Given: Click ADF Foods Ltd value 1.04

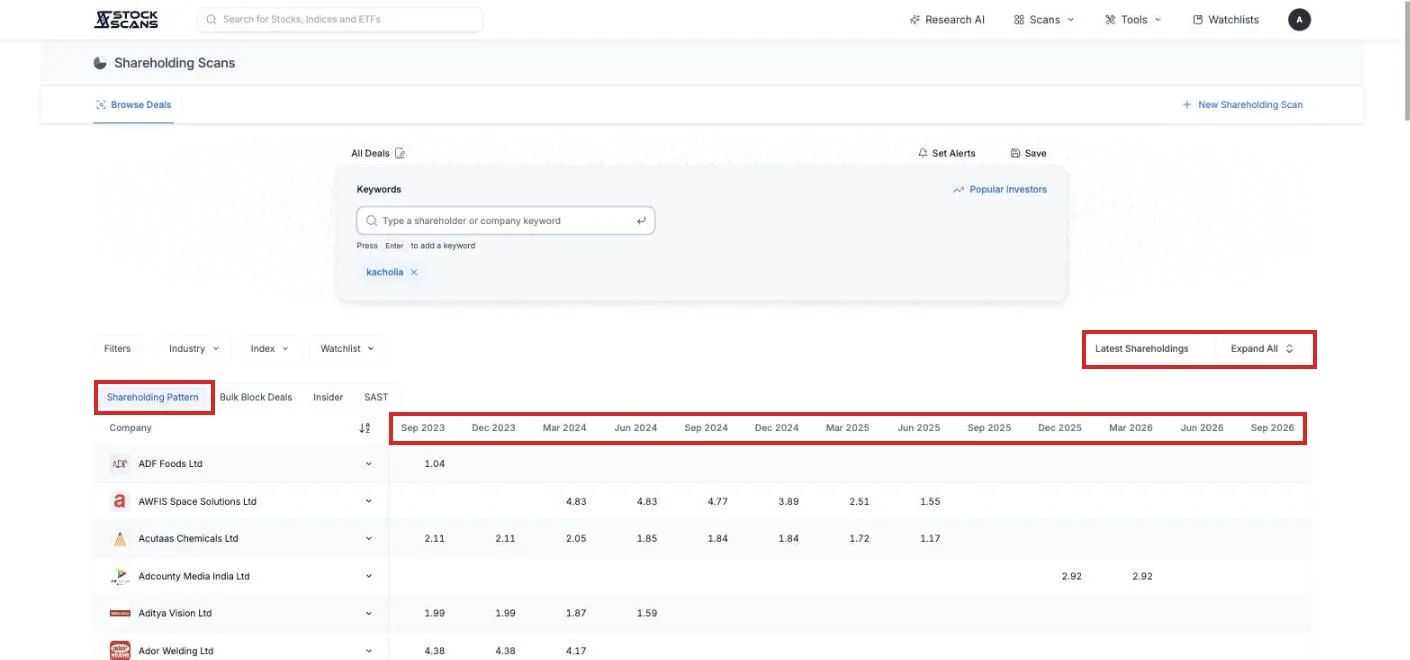Looking at the screenshot, I should tap(434, 464).
